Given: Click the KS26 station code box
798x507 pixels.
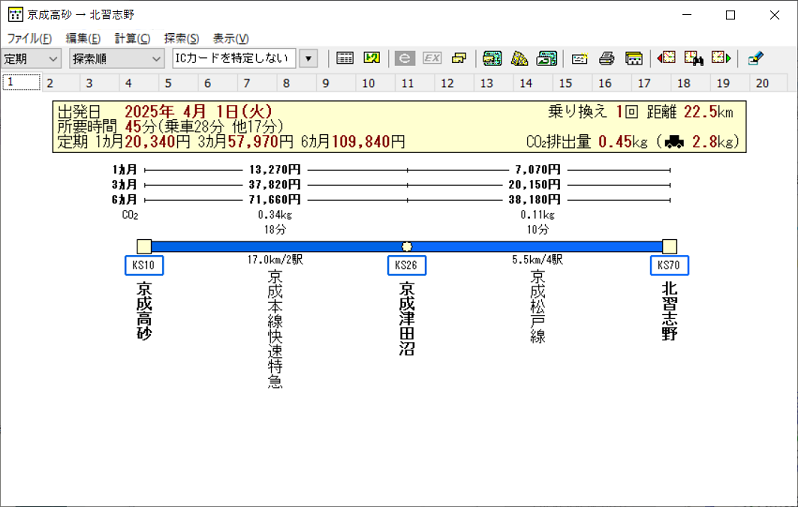Looking at the screenshot, I should (x=407, y=265).
